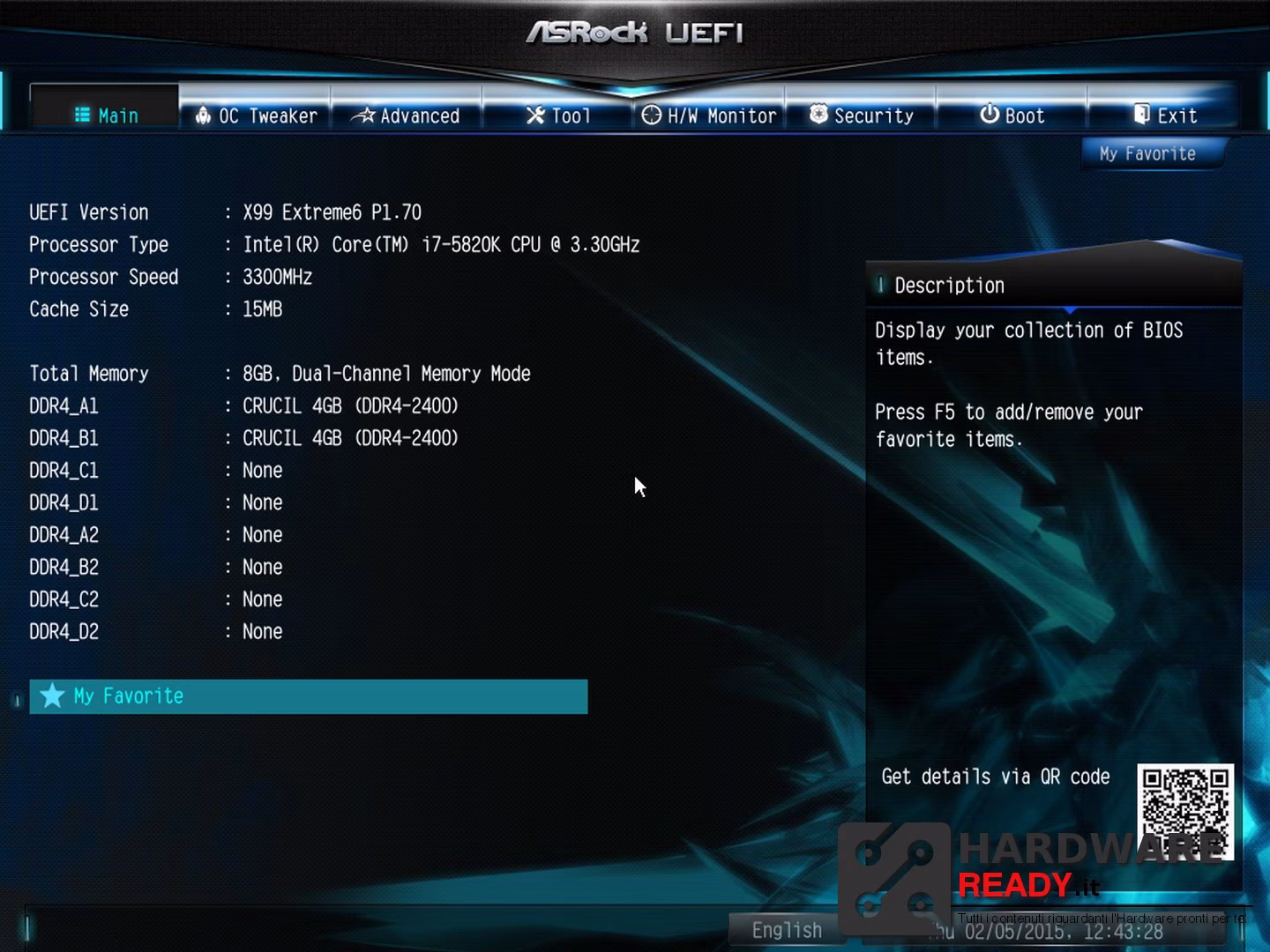Click the Security shield icon
Viewport: 1270px width, 952px height.
coord(818,115)
